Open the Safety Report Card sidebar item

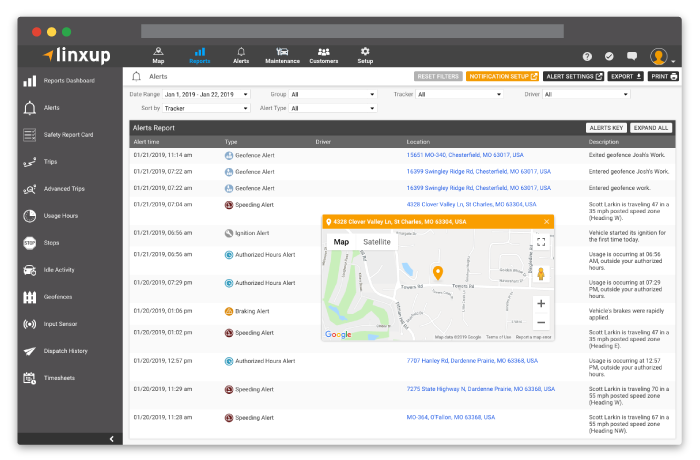point(68,134)
